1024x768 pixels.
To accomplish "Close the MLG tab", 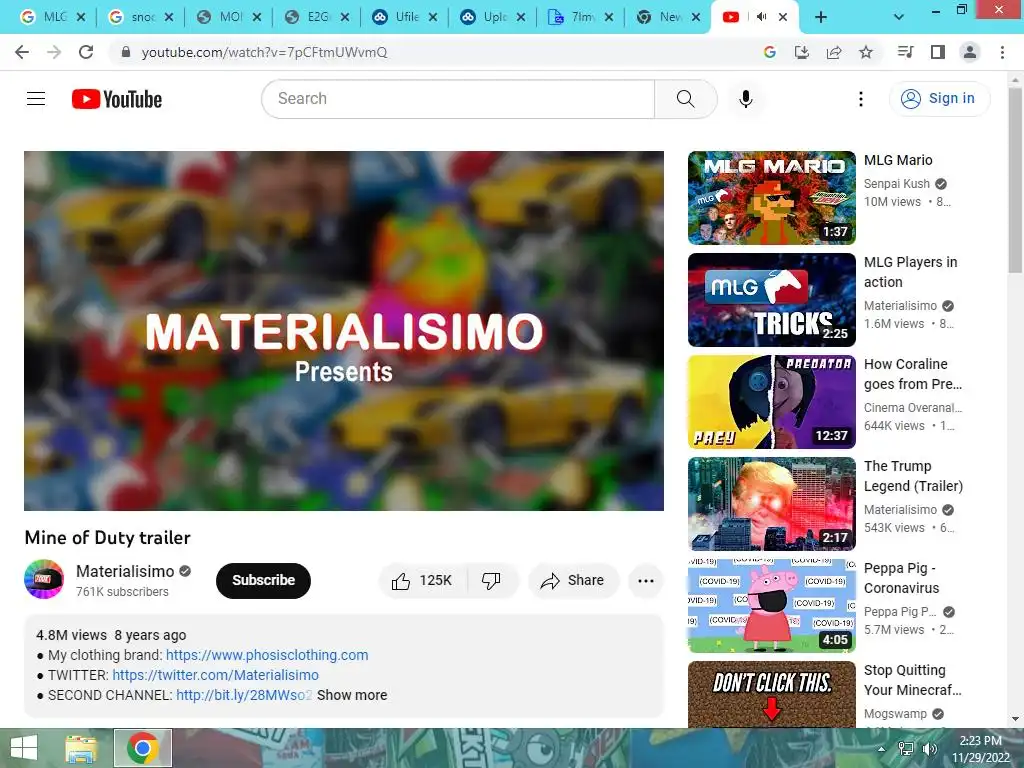I will coord(81,17).
